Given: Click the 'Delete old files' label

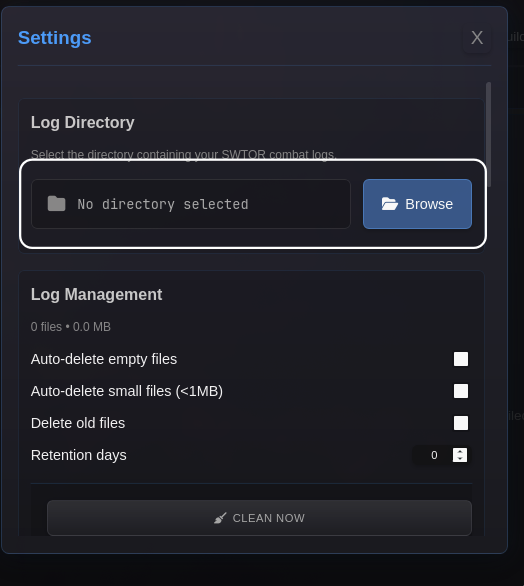Looking at the screenshot, I should [78, 423].
